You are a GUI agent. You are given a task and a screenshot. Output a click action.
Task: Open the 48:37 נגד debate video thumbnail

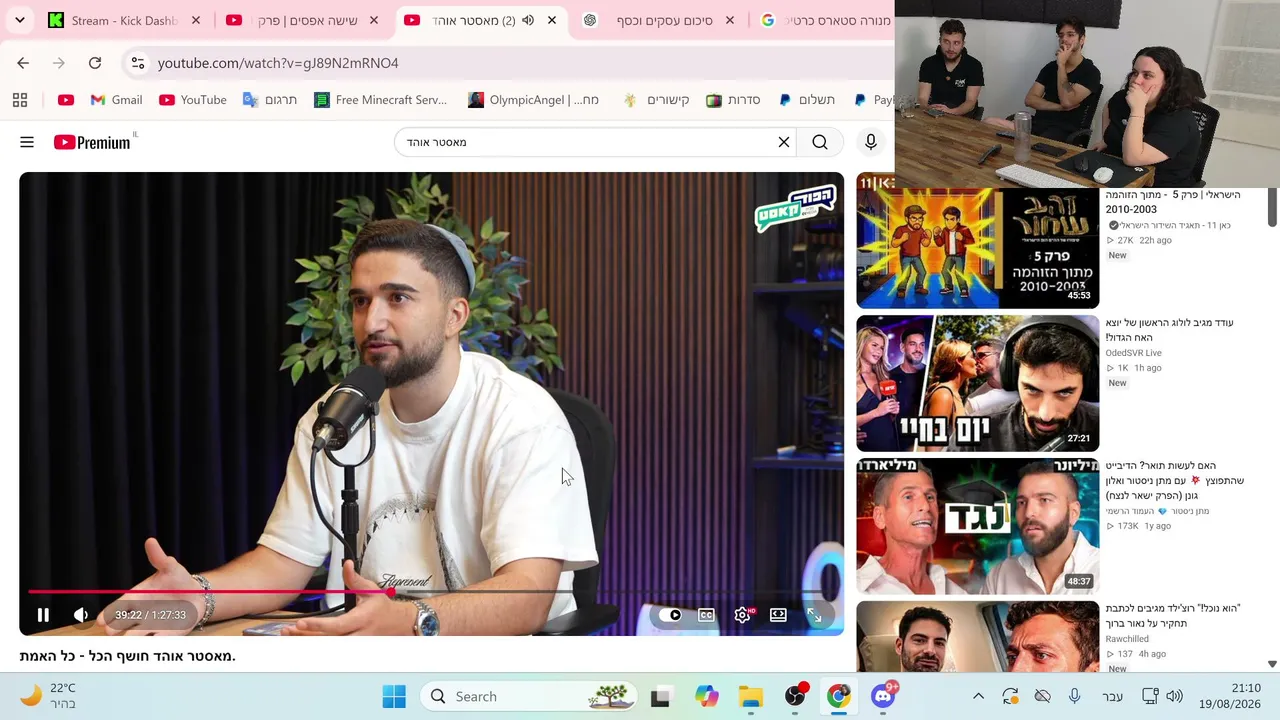[x=978, y=527]
